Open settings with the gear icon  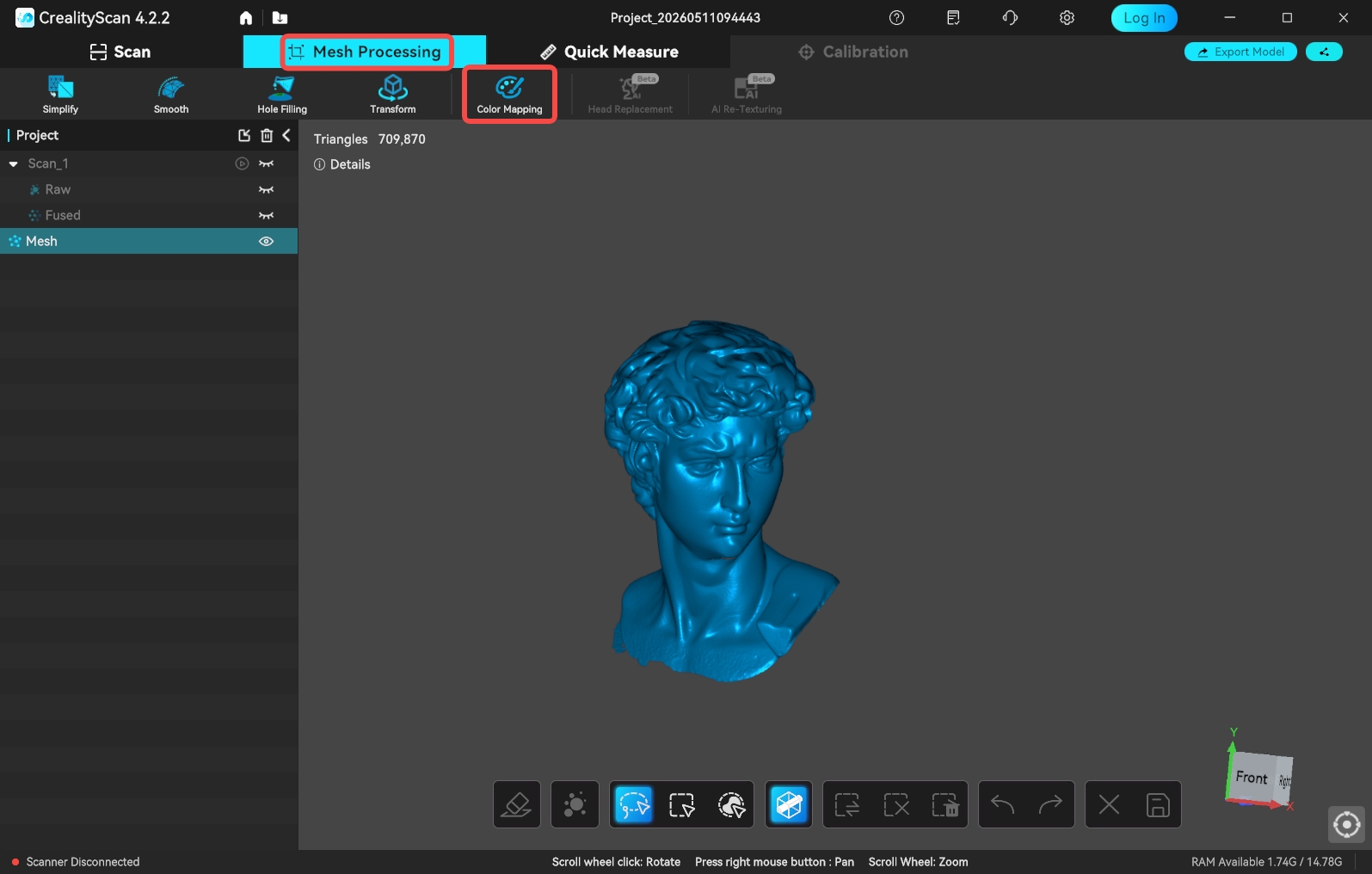(x=1067, y=18)
